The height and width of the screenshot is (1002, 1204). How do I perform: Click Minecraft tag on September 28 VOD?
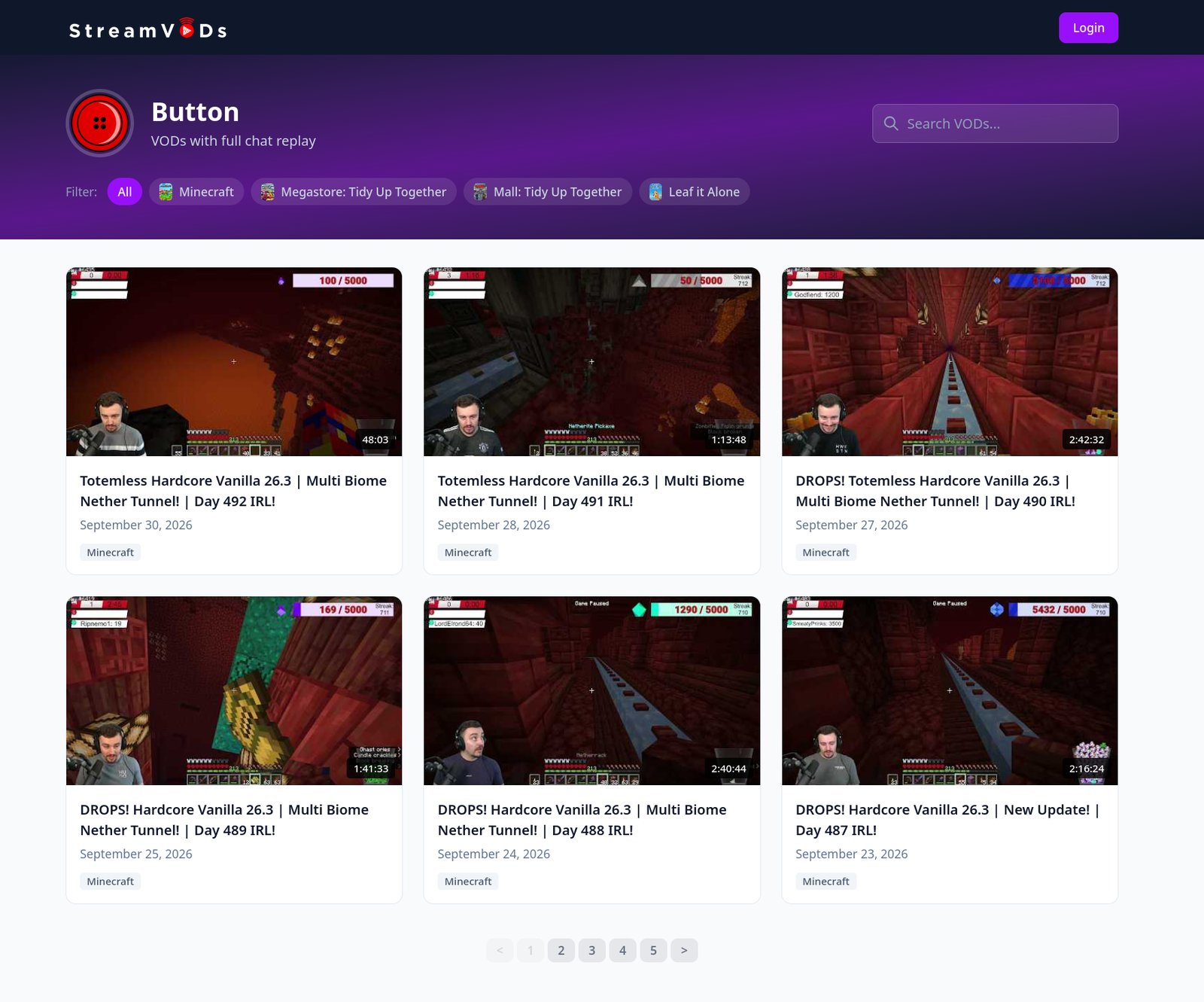(468, 553)
